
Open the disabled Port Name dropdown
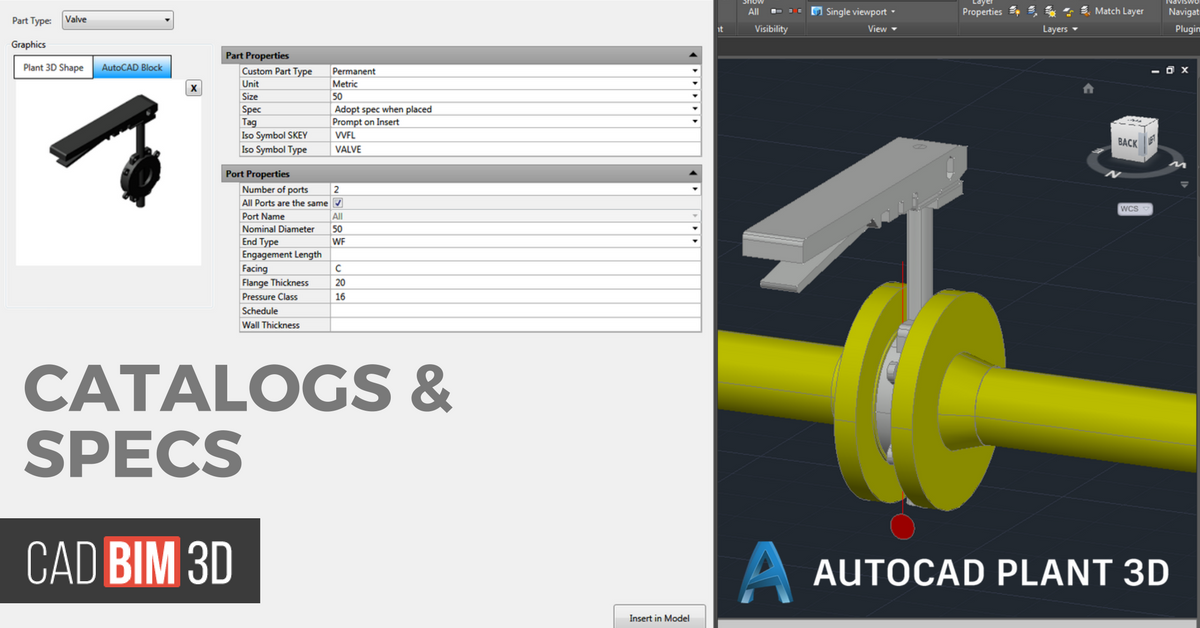pos(695,216)
